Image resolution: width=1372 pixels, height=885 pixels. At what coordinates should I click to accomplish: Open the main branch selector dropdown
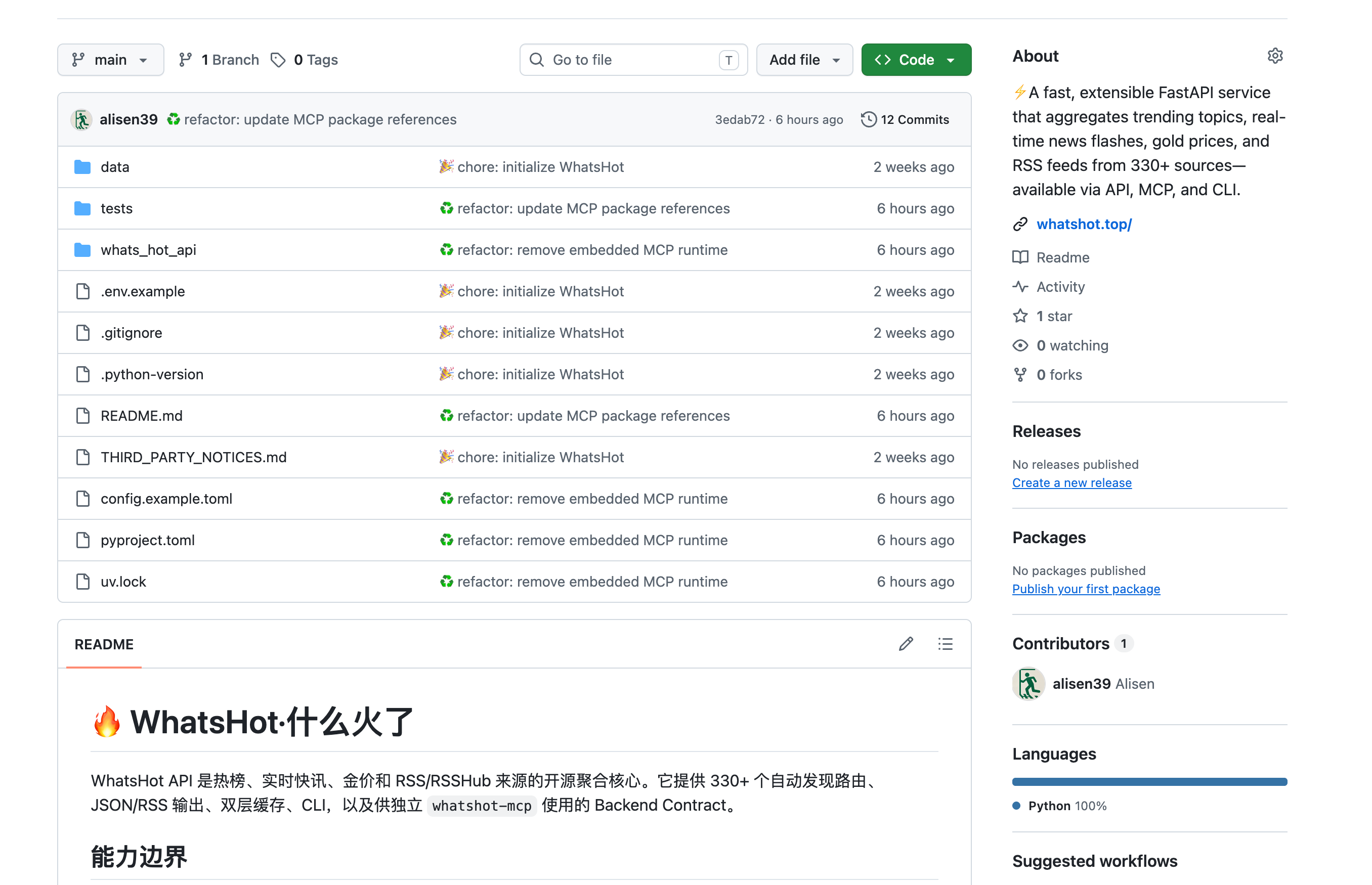point(110,60)
